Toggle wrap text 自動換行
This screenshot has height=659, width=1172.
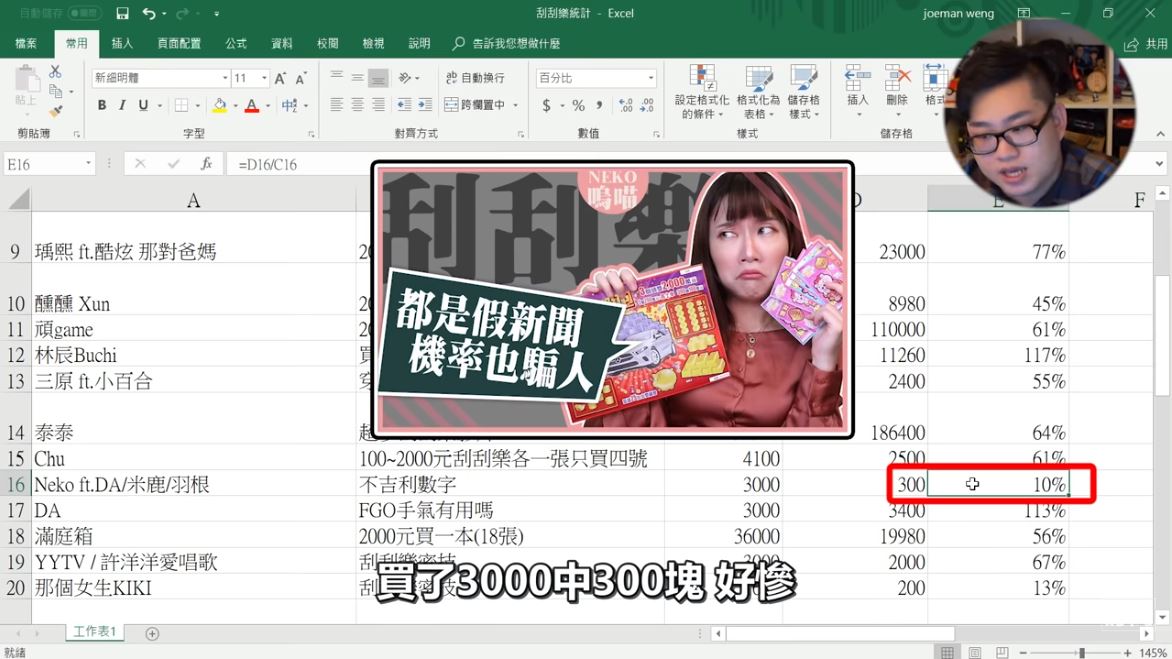474,78
